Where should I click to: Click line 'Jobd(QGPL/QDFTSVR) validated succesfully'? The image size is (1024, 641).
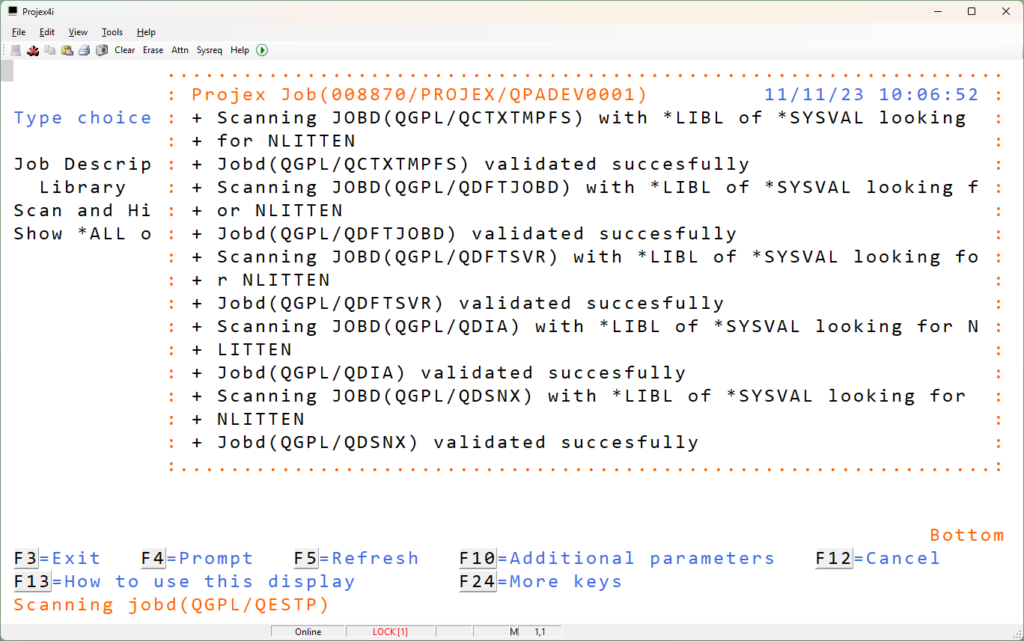click(x=457, y=303)
